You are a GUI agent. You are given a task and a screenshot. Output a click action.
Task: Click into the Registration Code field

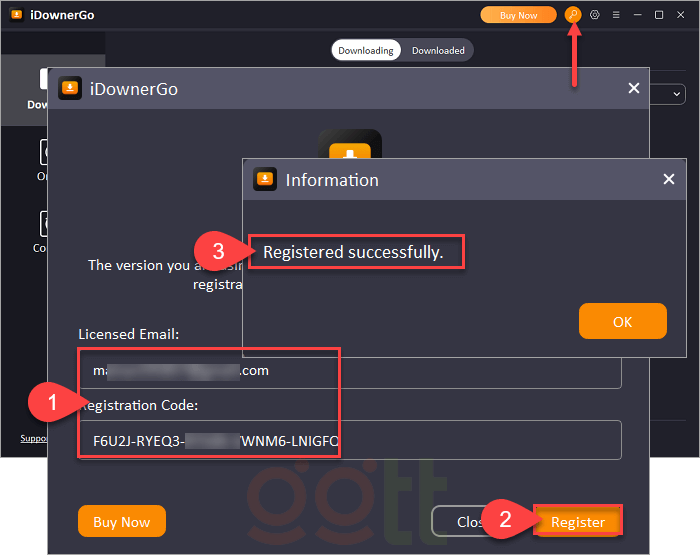pyautogui.click(x=350, y=440)
